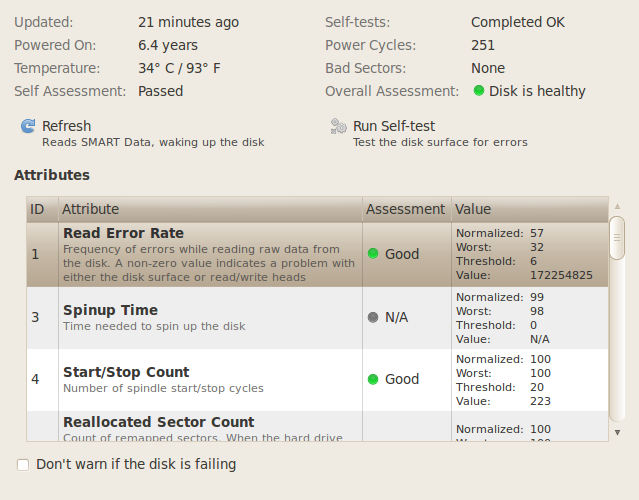
Task: Click the Bad Sectors 'None' value
Action: (x=488, y=68)
